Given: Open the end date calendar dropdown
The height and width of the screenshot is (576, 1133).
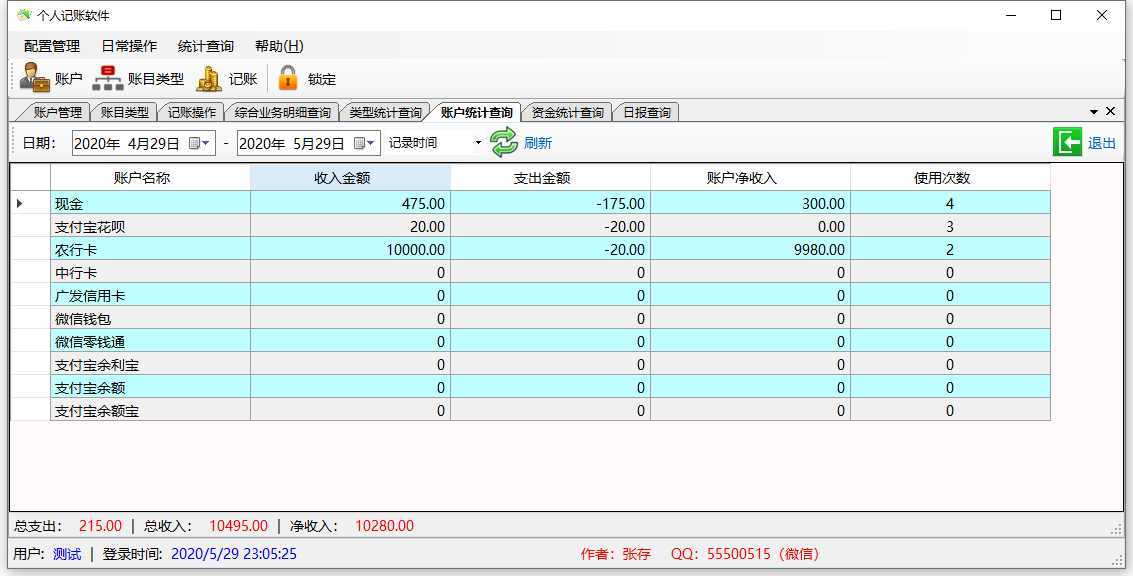Looking at the screenshot, I should coord(366,143).
